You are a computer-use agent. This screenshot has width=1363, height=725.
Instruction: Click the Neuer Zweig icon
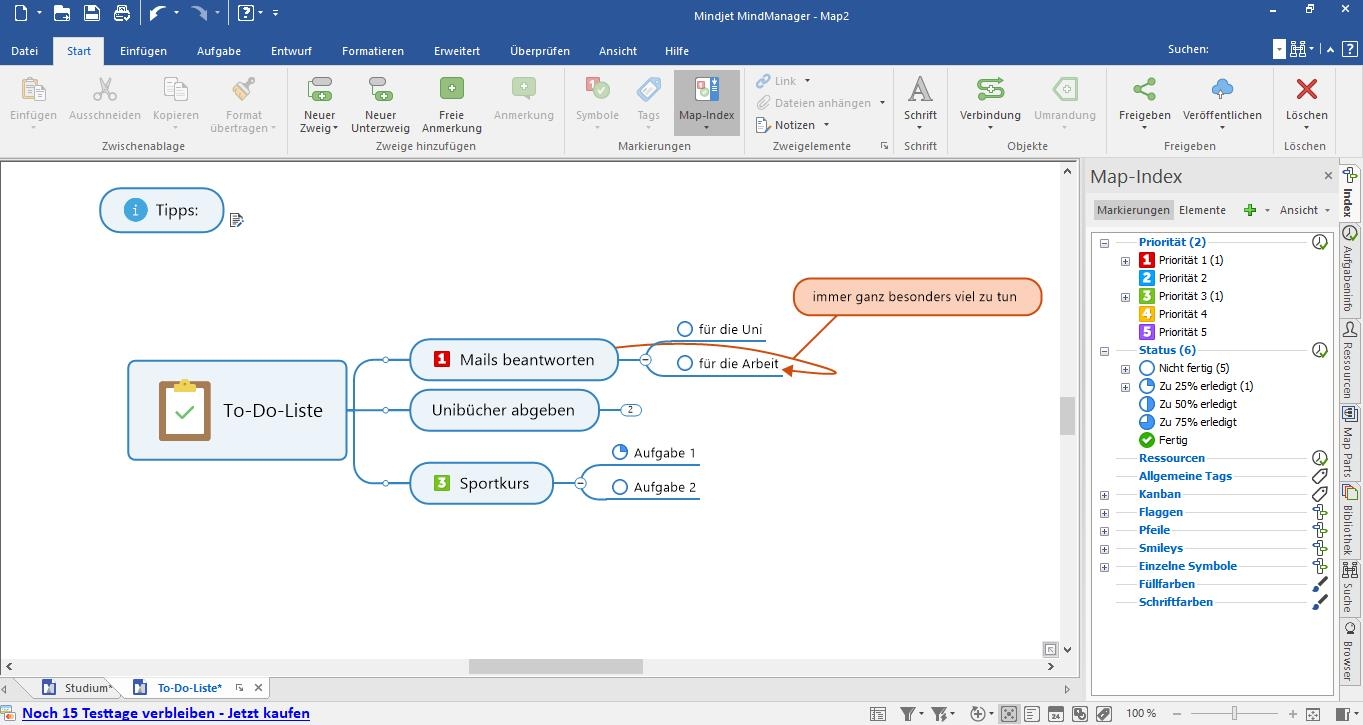tap(320, 90)
